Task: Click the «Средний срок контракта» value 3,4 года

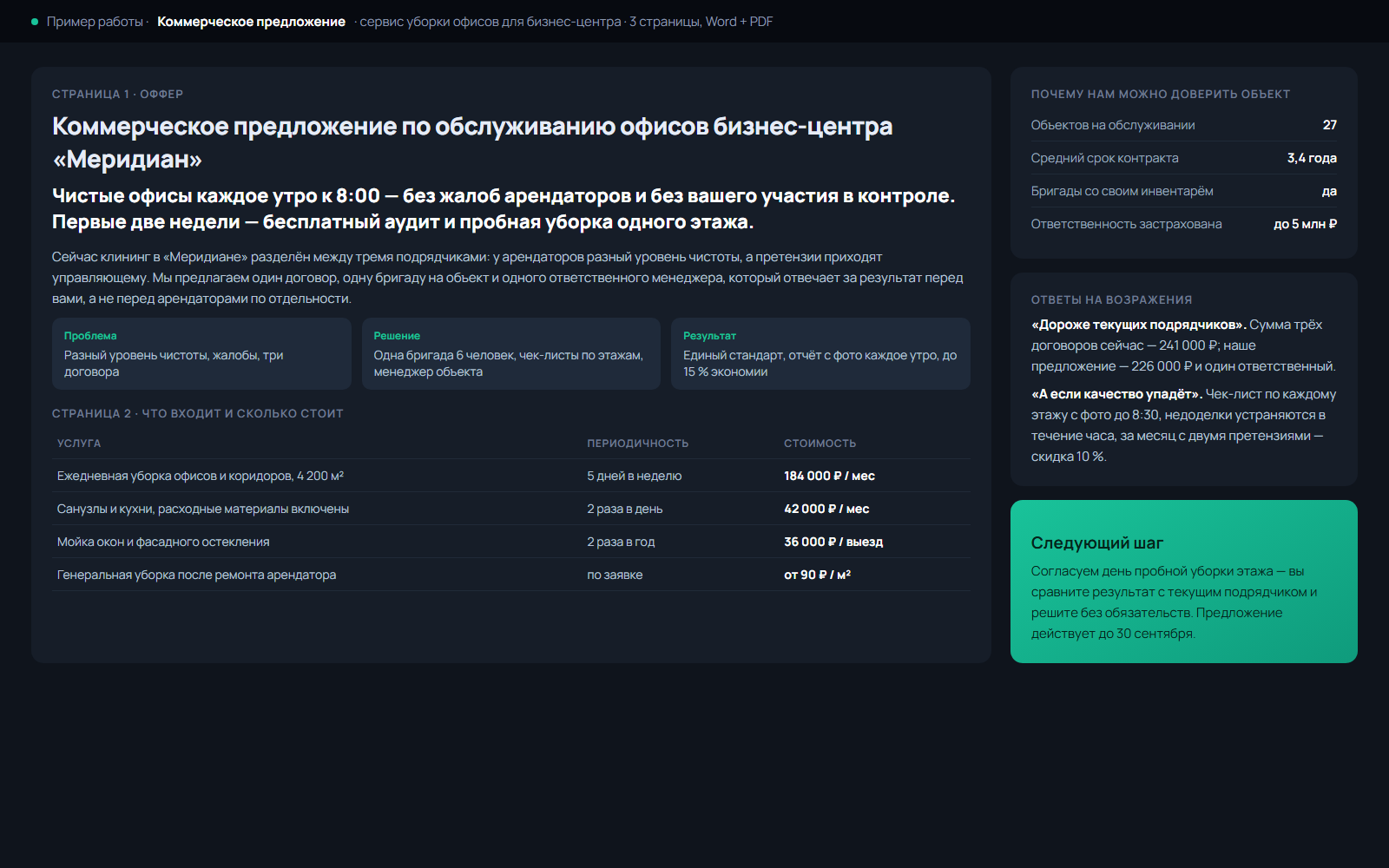Action: tap(1312, 158)
